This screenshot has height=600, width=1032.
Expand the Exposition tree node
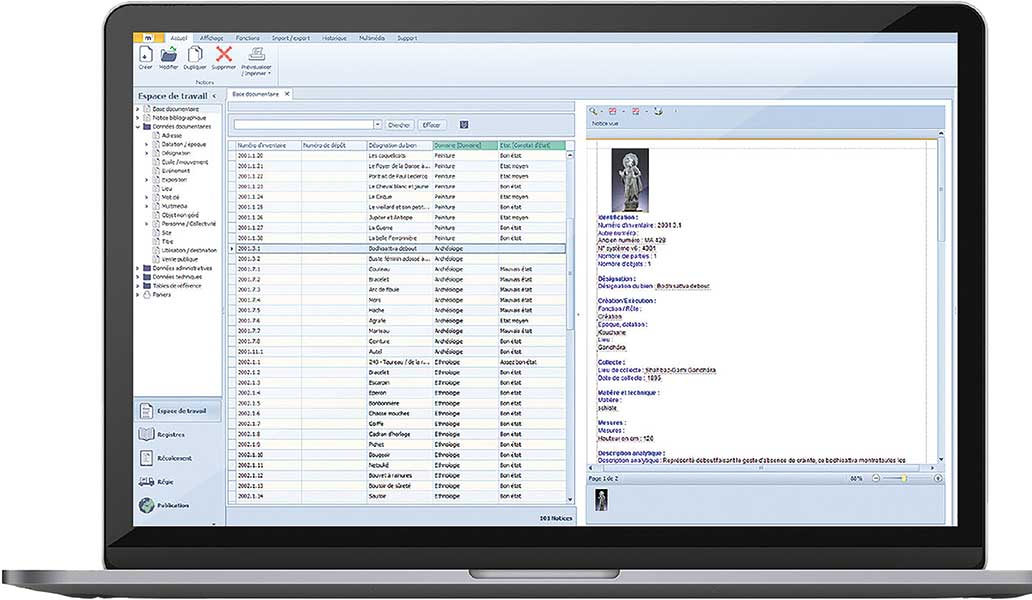point(147,180)
